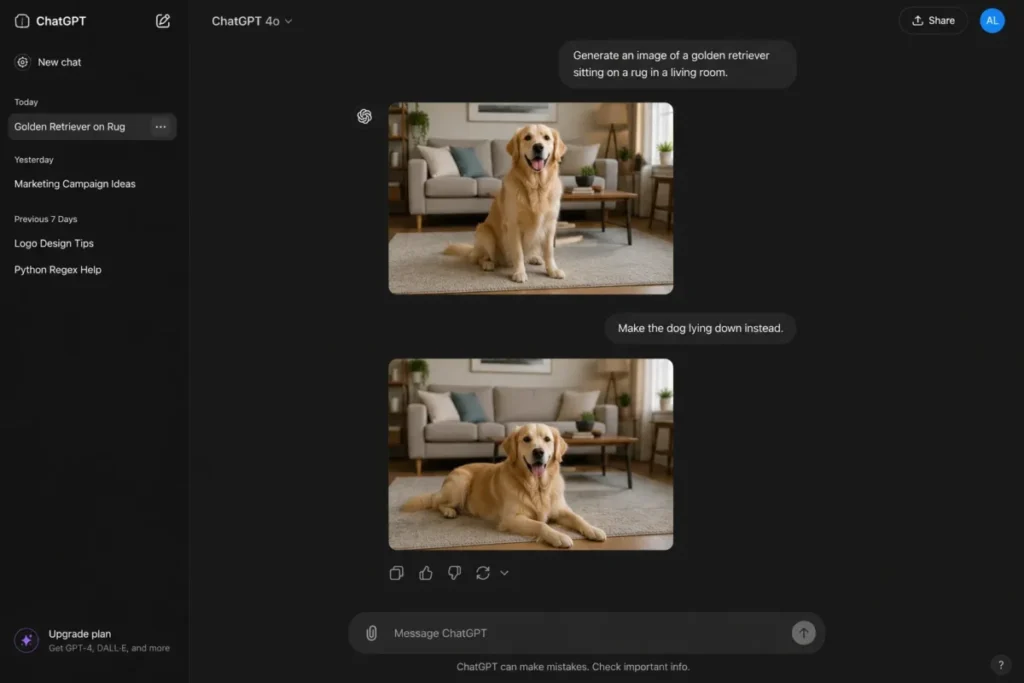Viewport: 1024px width, 683px height.
Task: Click 'Get GPT-4, DALL·E, and more' text
Action: (x=109, y=648)
